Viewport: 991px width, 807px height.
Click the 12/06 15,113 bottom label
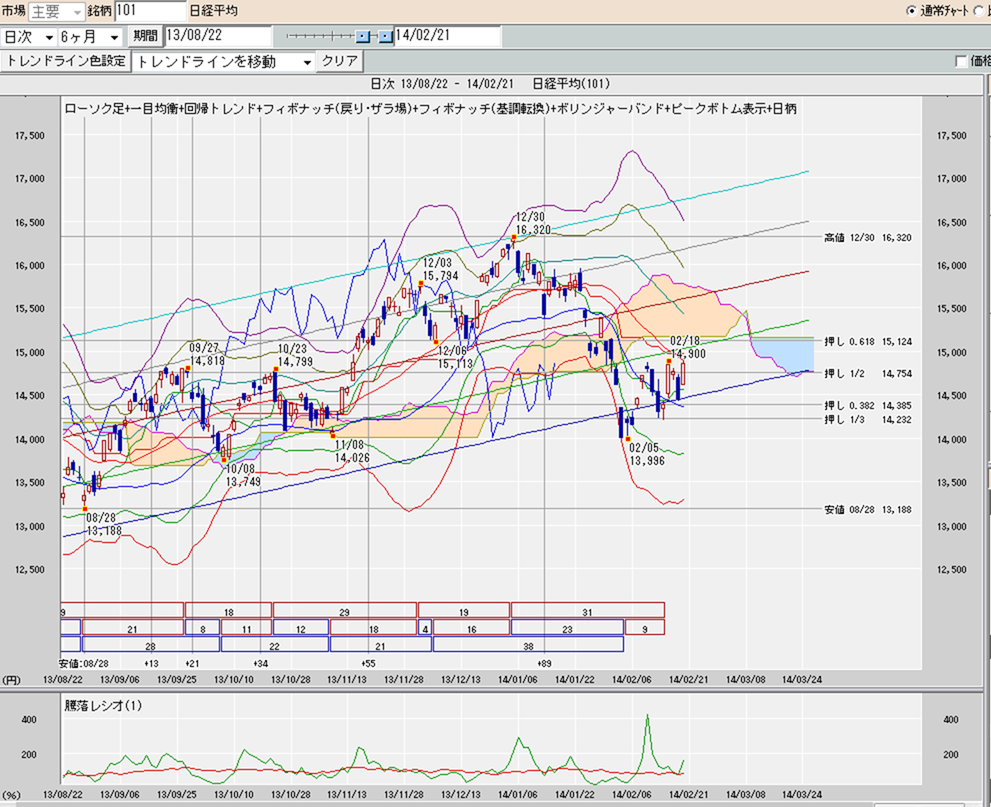455,358
